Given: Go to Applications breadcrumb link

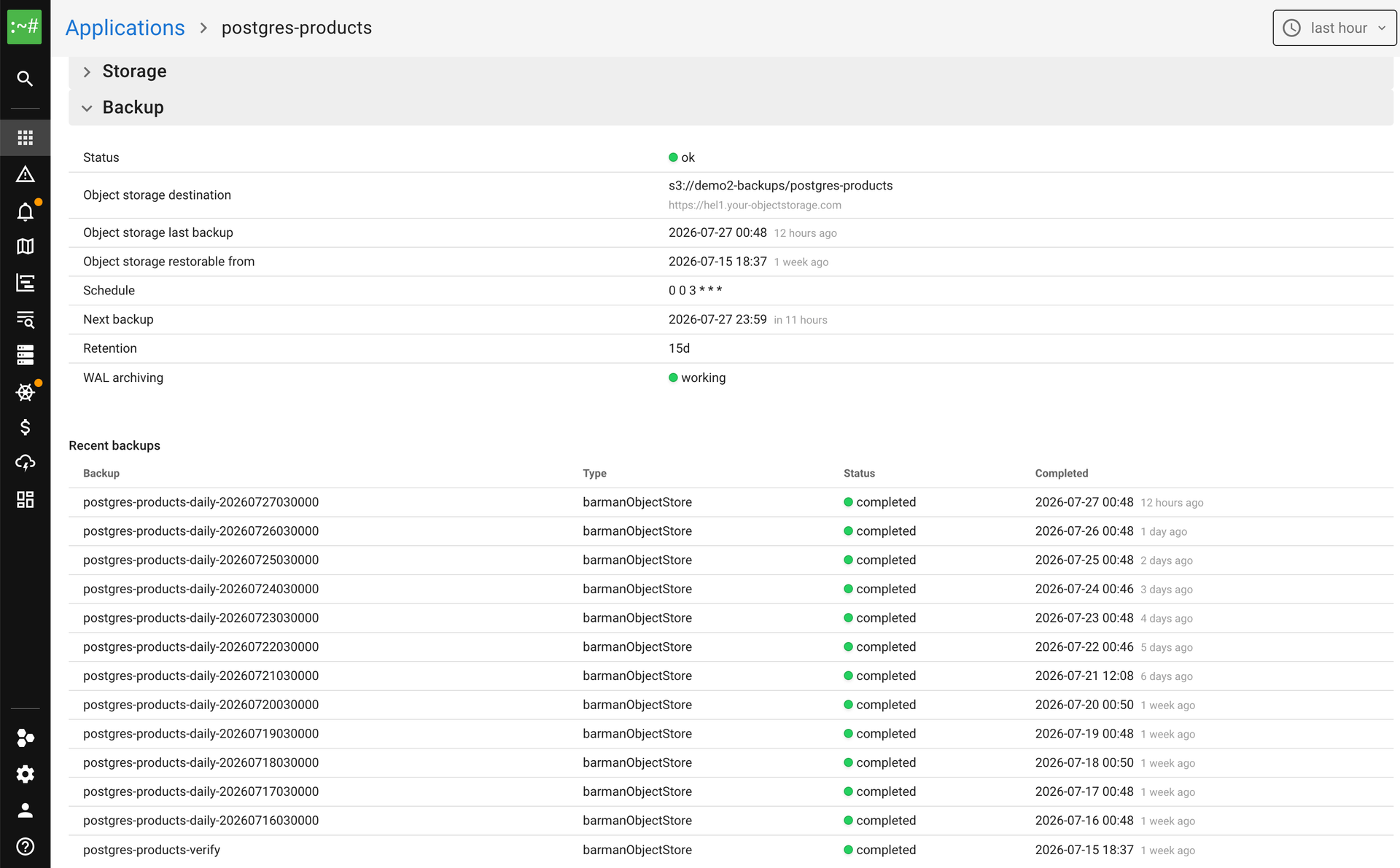Looking at the screenshot, I should pos(125,28).
